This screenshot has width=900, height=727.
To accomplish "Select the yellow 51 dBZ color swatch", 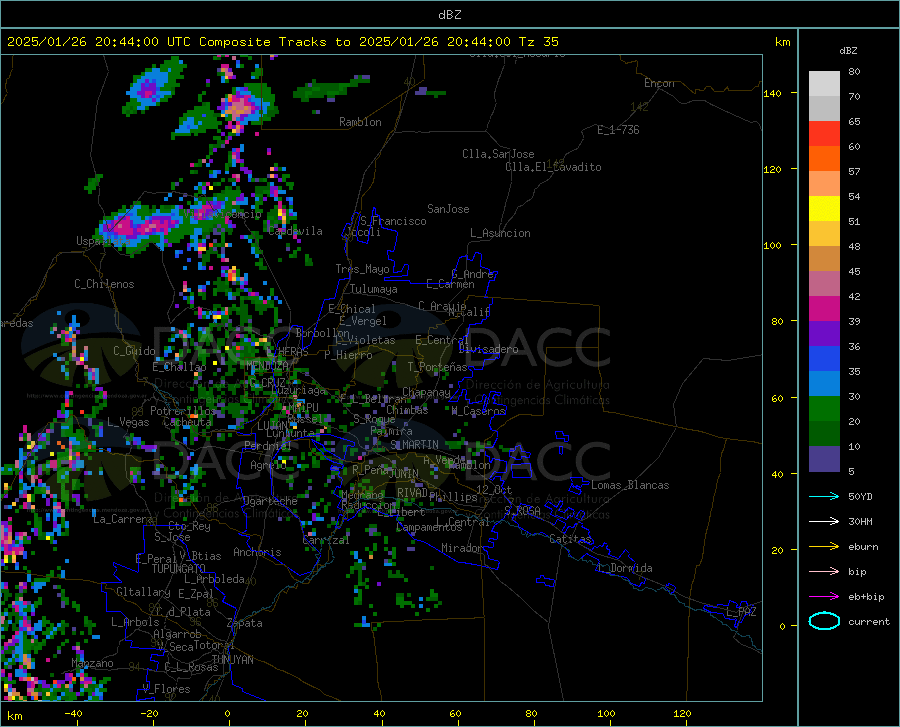I will (824, 209).
